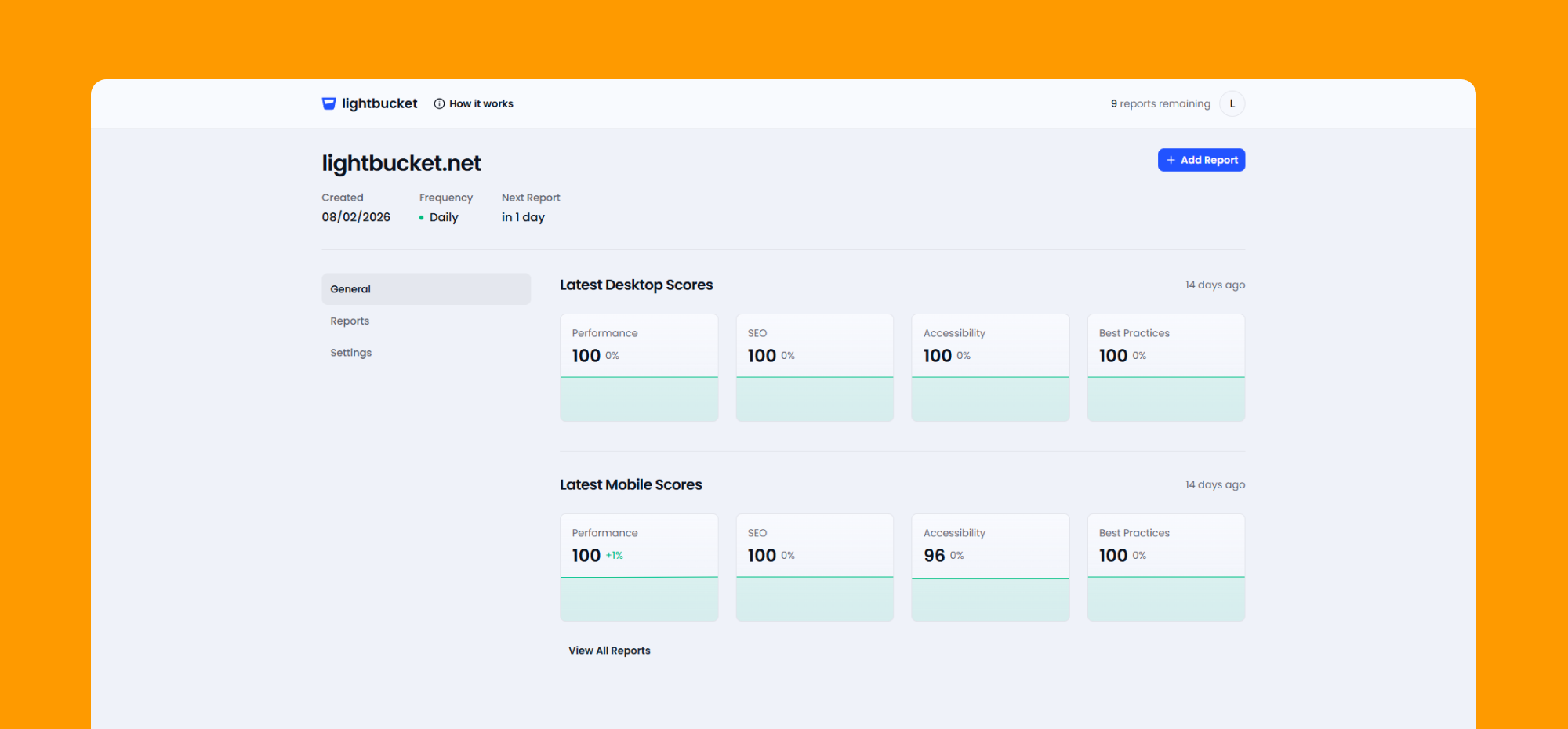This screenshot has height=729, width=1568.
Task: Click the lightbucket logo icon
Action: 329,103
